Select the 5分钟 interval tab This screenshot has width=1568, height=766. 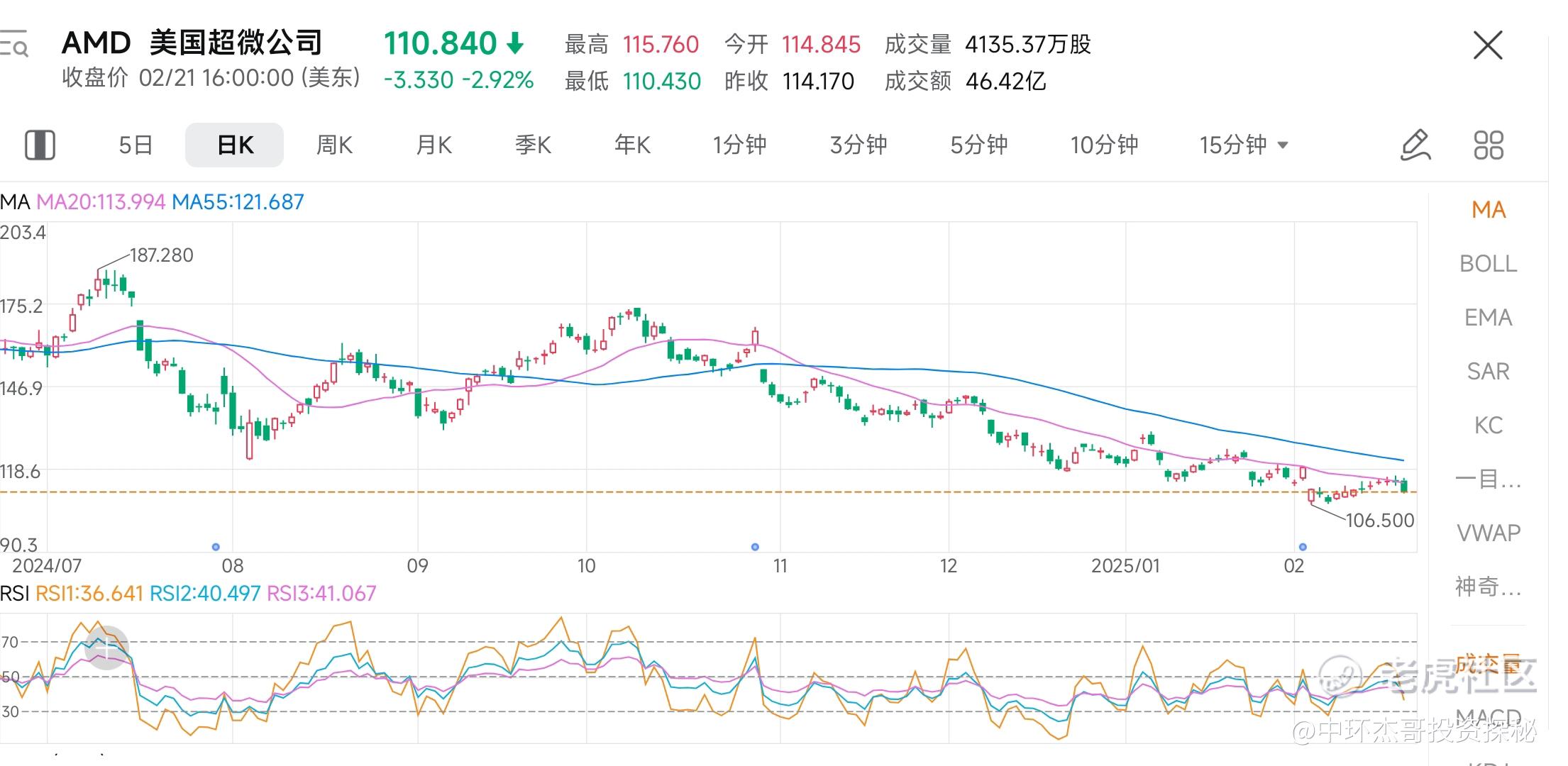978,145
